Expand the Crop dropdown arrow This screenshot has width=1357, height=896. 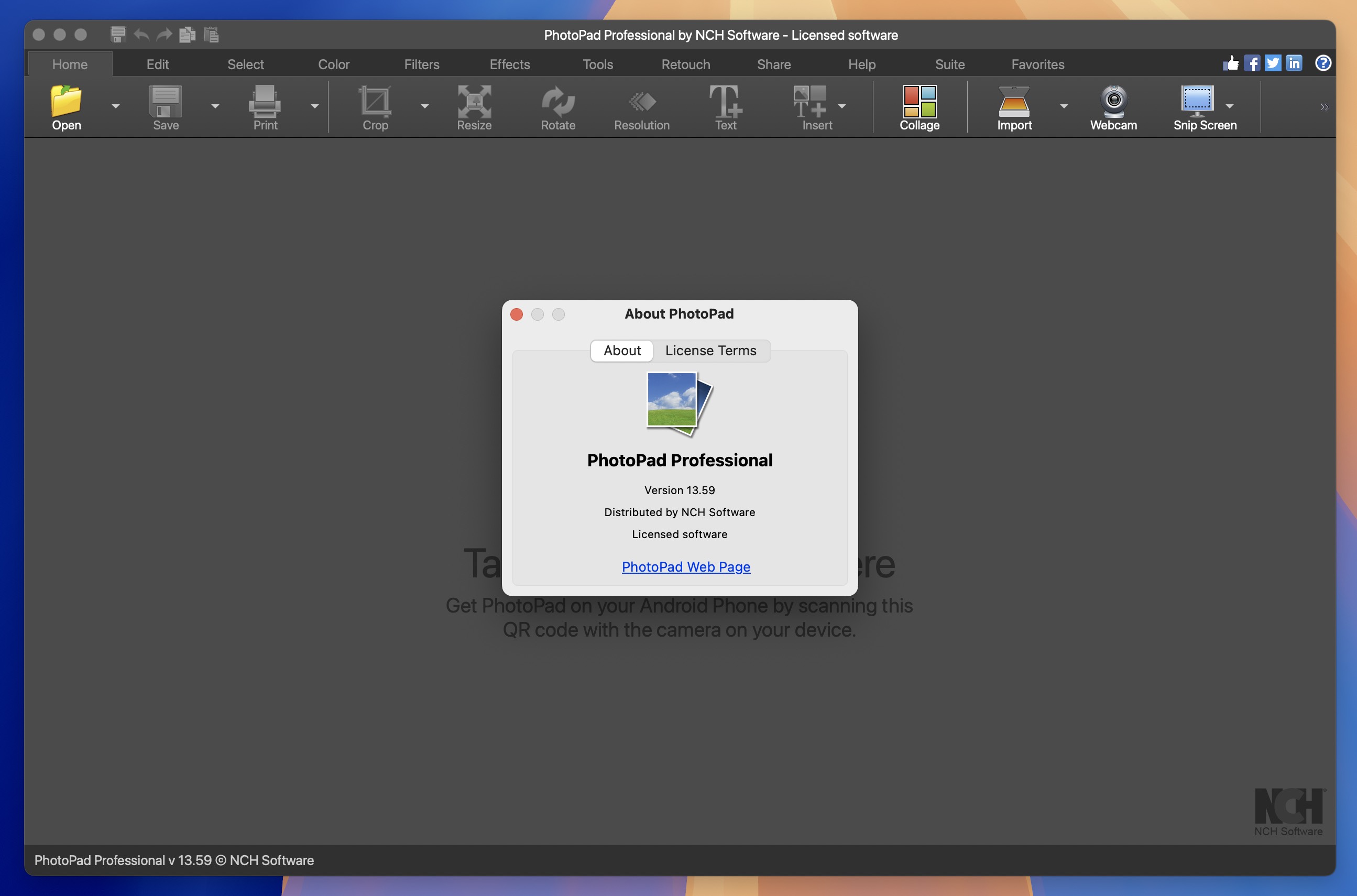[x=424, y=106]
